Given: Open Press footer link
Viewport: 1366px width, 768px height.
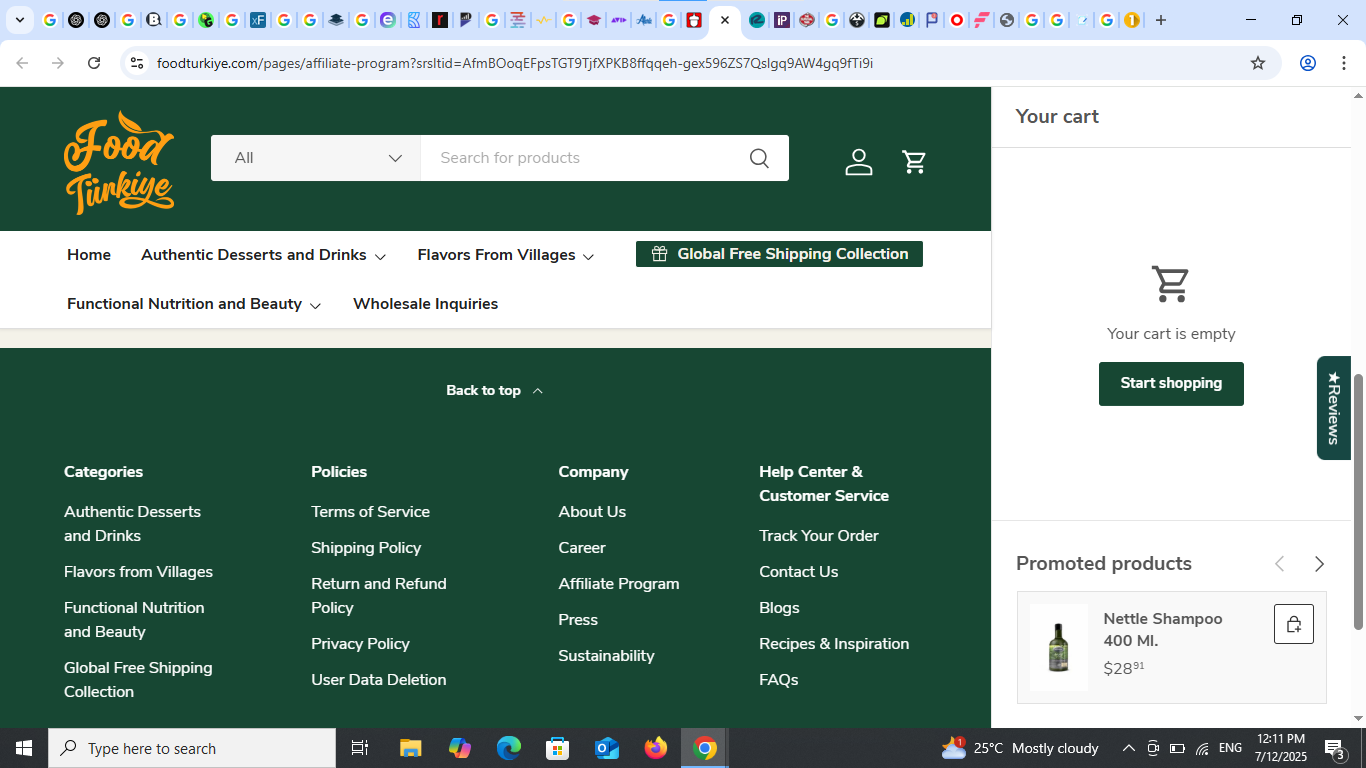Looking at the screenshot, I should click(578, 620).
